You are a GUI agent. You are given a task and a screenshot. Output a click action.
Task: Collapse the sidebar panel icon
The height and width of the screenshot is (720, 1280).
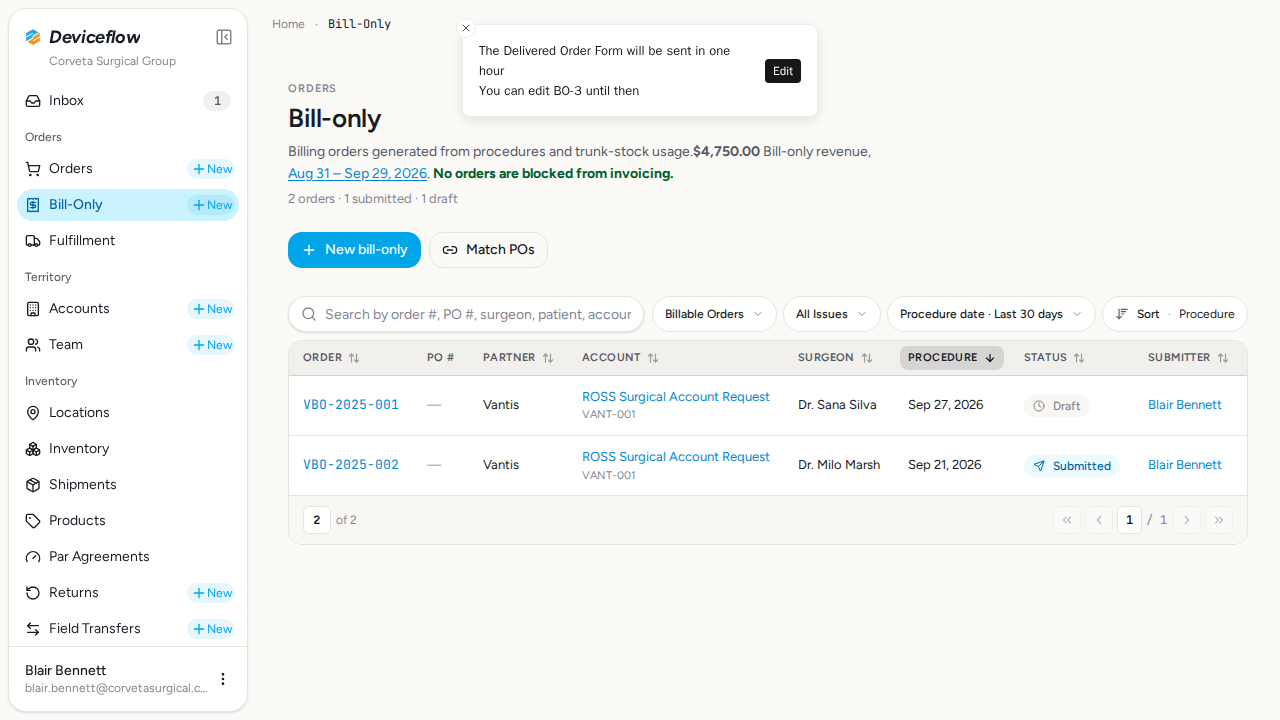click(x=224, y=37)
